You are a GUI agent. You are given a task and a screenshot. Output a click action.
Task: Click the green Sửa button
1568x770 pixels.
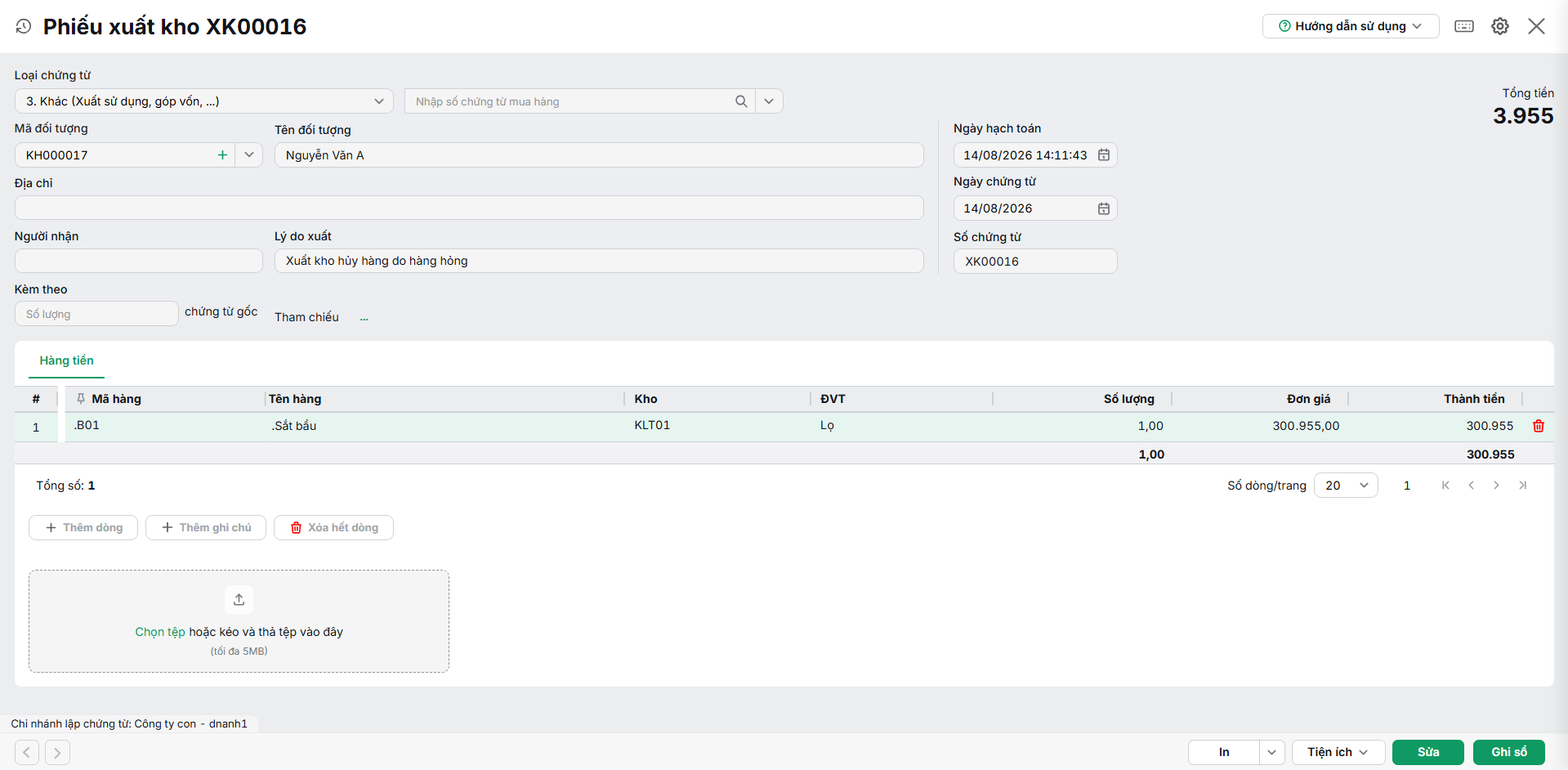click(x=1428, y=752)
